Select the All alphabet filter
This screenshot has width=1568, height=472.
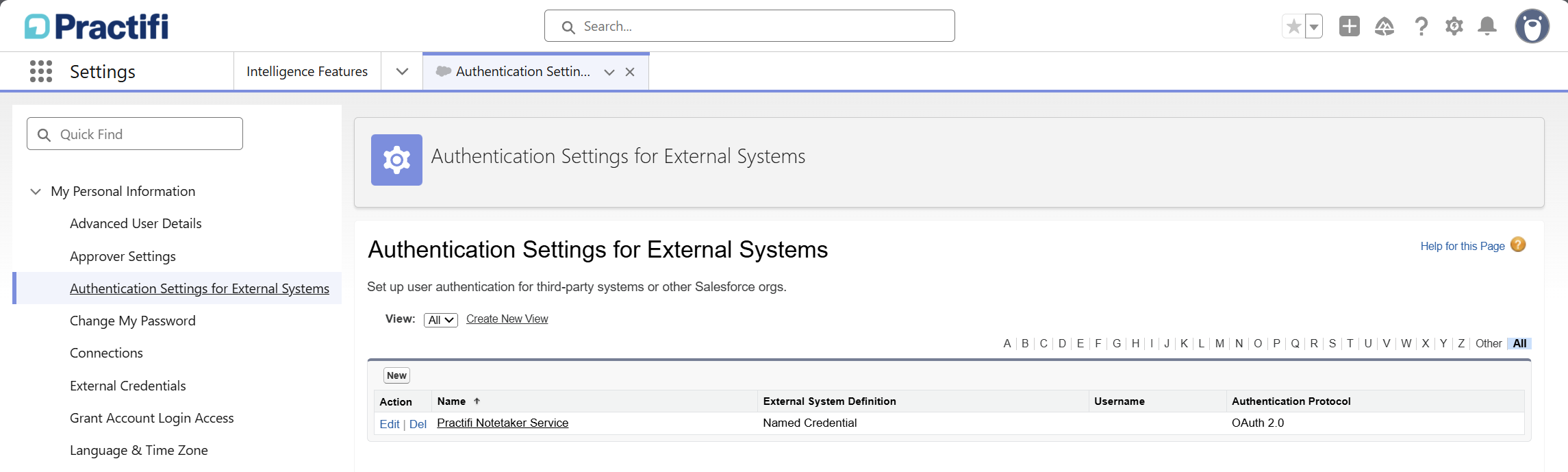(1520, 343)
